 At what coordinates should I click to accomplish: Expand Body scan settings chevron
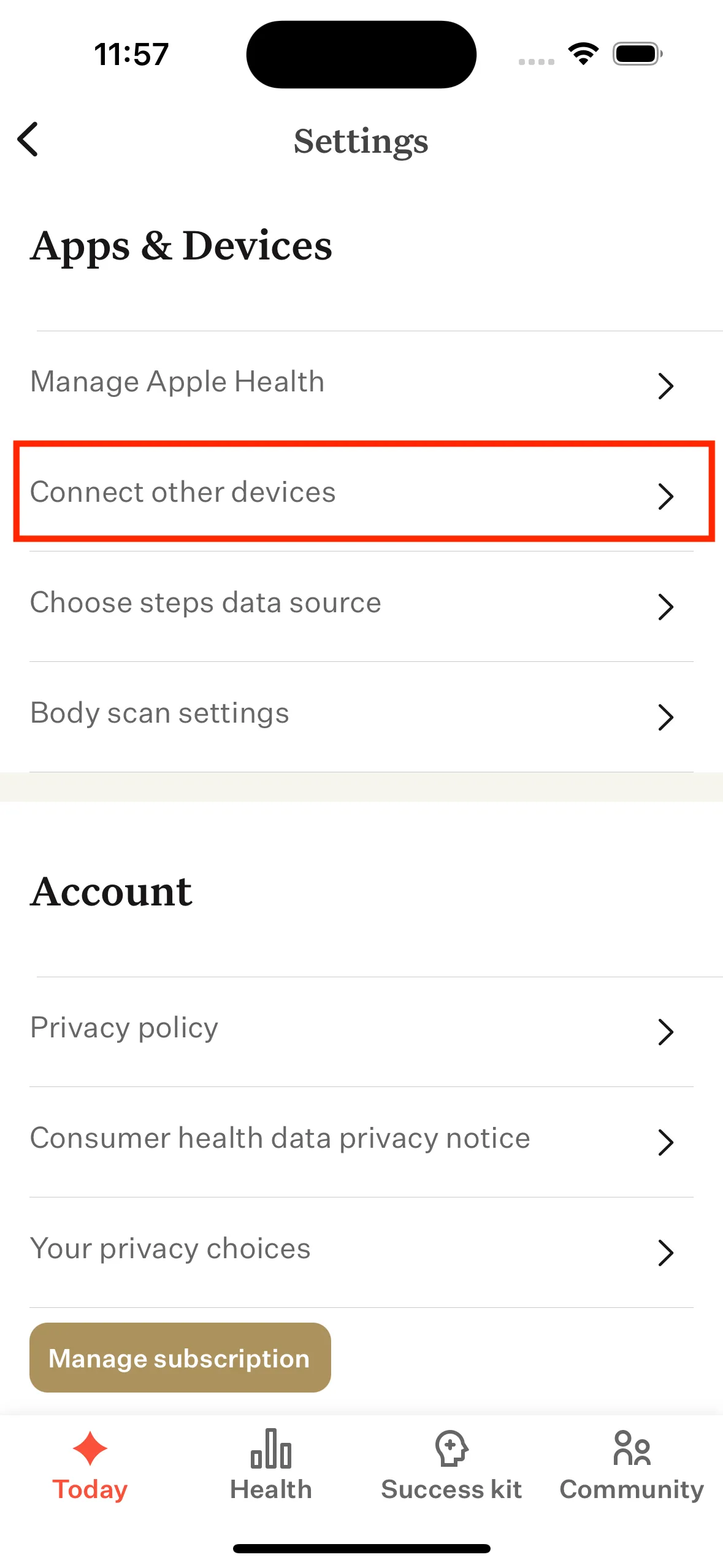point(665,717)
